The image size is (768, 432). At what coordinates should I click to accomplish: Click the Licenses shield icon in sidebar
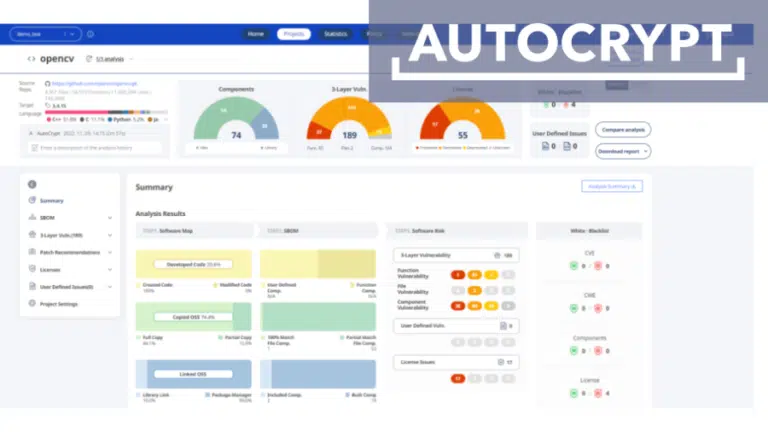coord(32,269)
